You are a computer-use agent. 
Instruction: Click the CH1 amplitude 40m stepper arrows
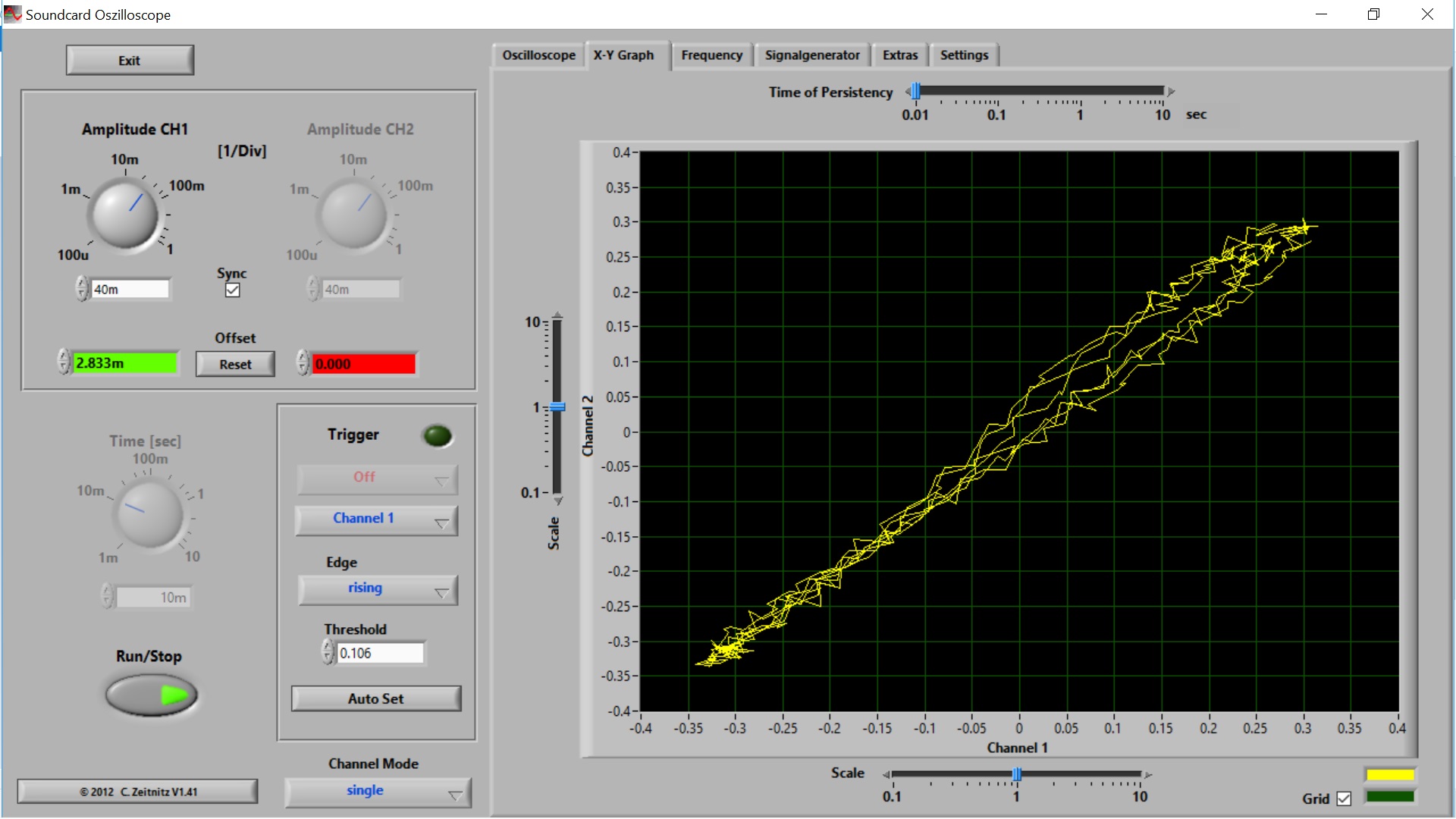click(82, 289)
